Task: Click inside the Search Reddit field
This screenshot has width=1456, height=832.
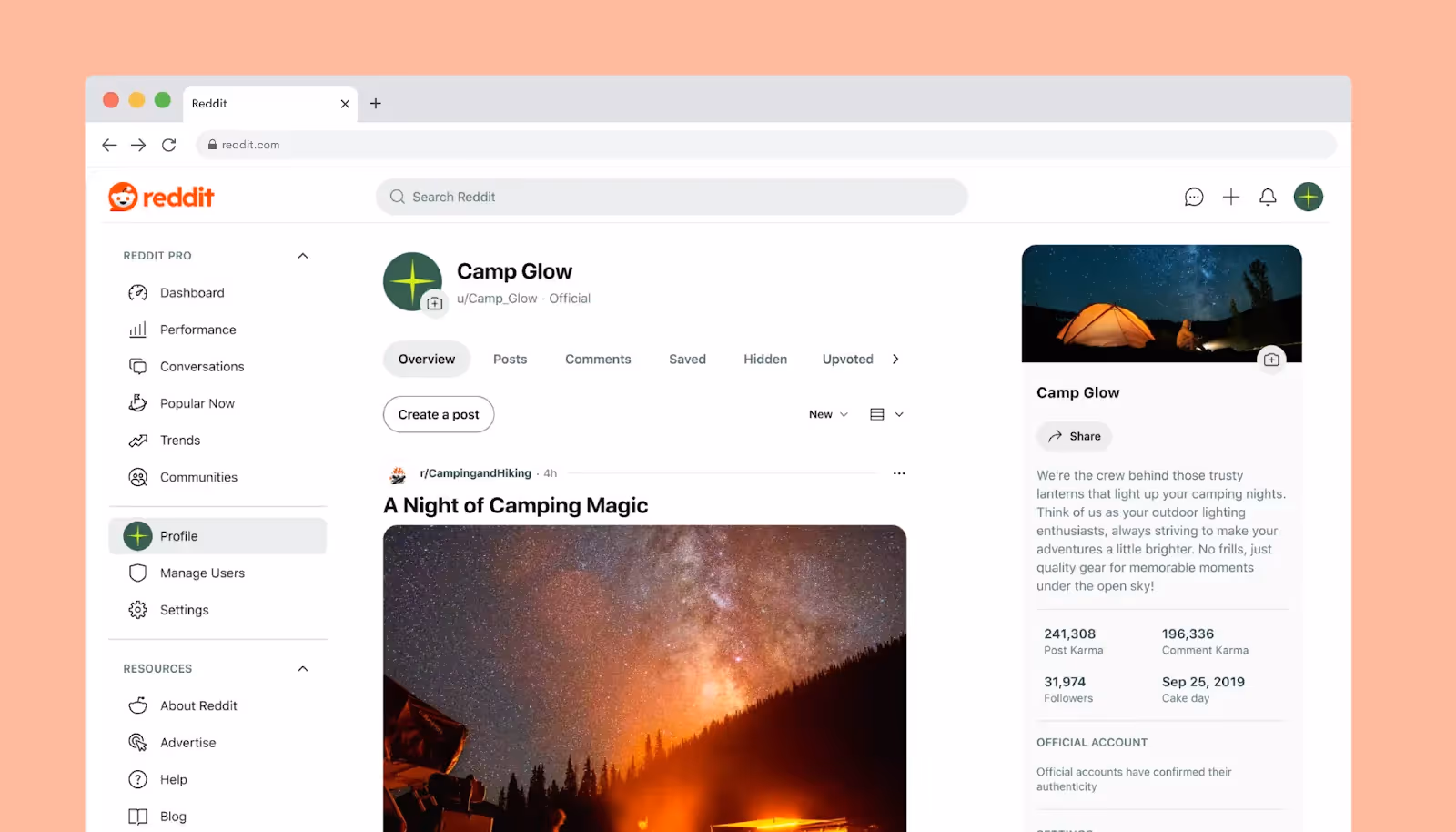Action: tap(672, 197)
